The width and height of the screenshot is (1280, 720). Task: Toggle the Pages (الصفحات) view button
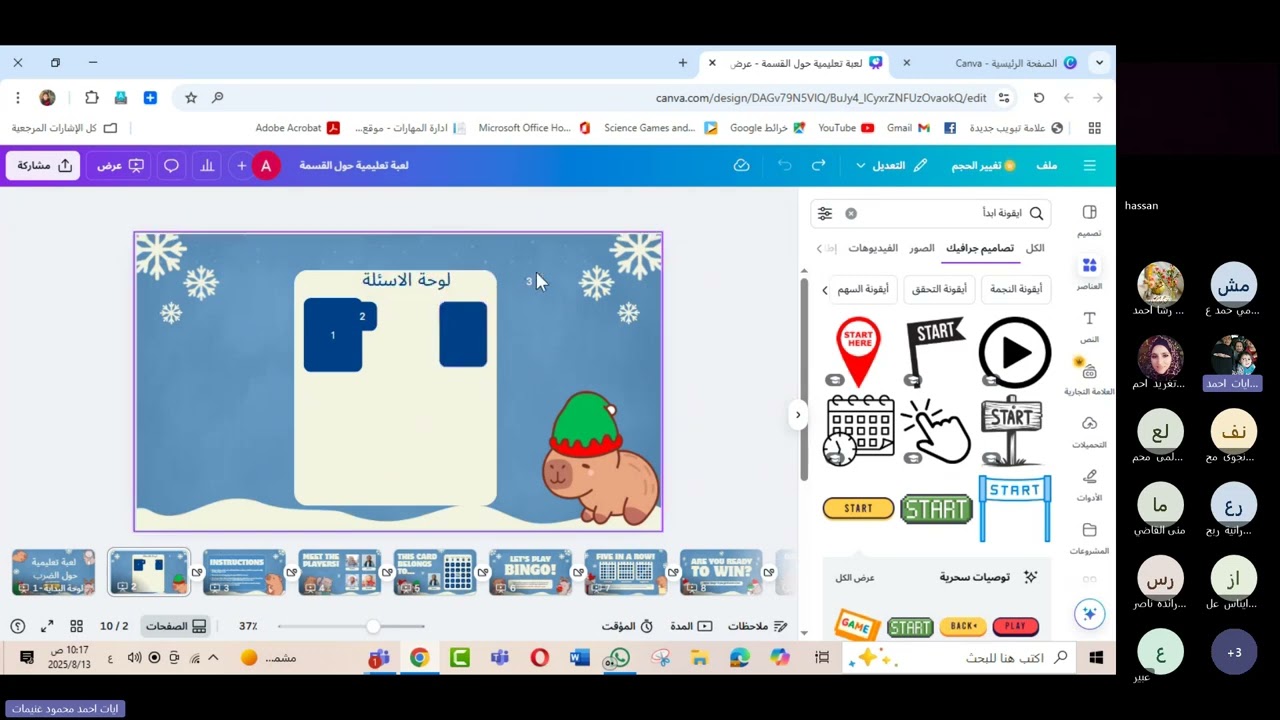tap(176, 626)
